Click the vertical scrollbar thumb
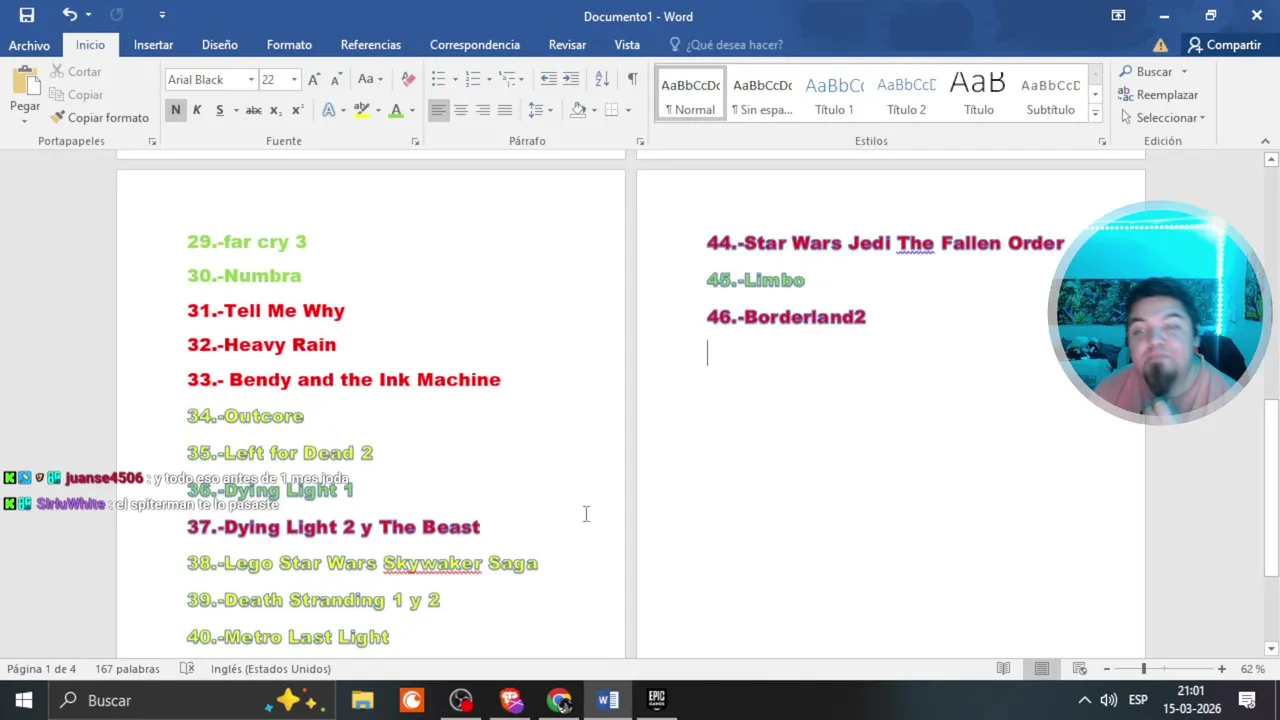 (x=1271, y=487)
